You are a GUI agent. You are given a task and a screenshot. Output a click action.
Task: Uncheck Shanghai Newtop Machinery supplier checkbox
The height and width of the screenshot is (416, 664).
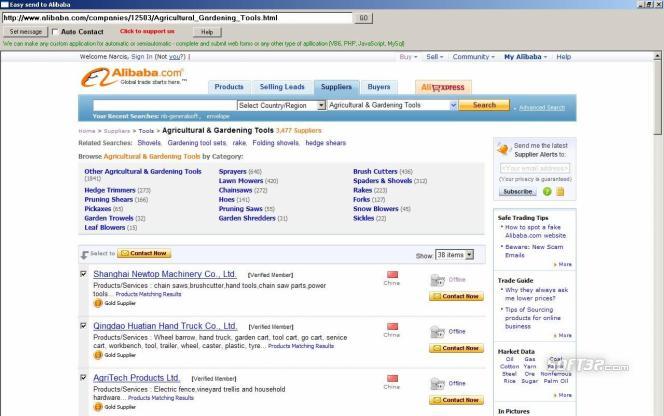(x=83, y=274)
